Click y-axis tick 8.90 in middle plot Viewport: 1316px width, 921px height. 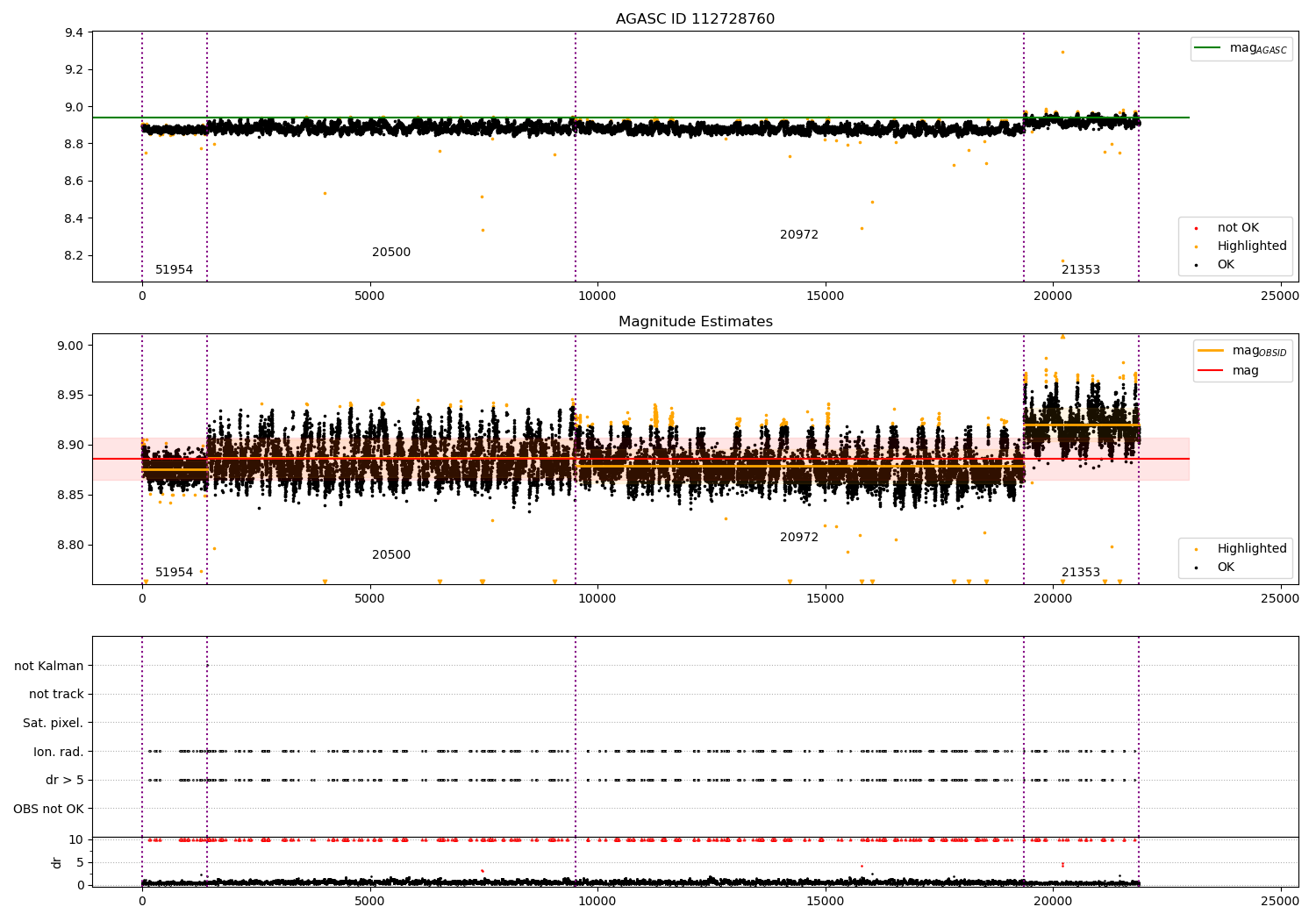point(70,446)
